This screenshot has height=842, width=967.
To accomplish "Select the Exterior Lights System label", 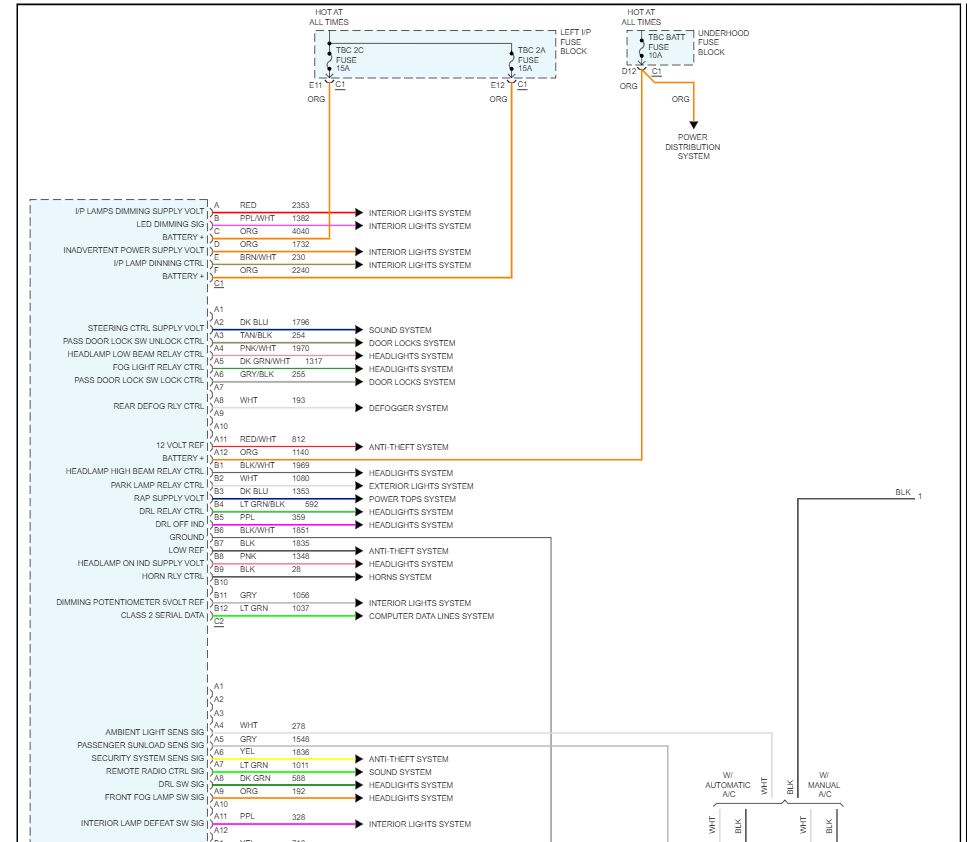I will (x=421, y=486).
